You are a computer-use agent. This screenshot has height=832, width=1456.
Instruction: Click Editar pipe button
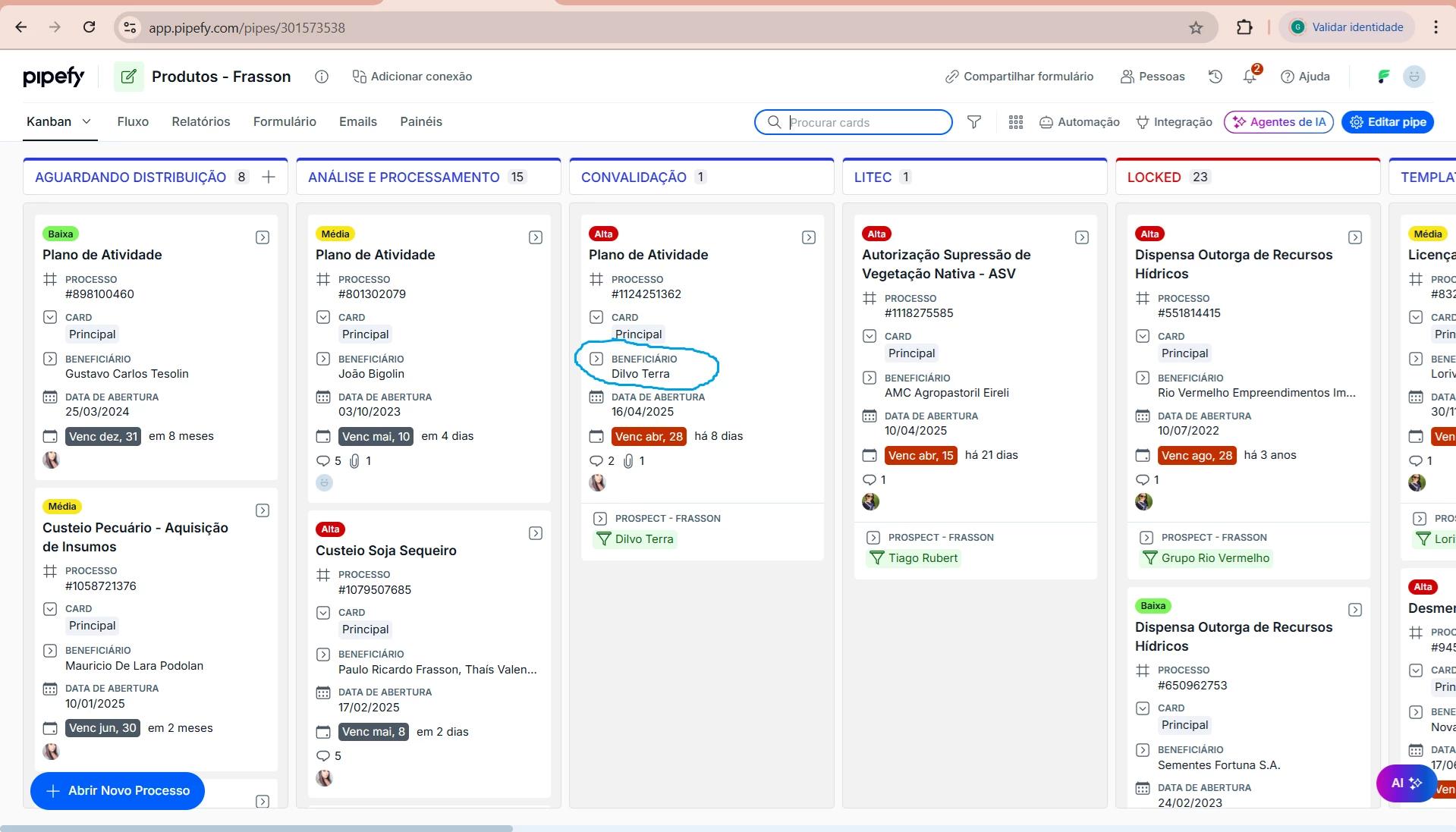pos(1388,122)
